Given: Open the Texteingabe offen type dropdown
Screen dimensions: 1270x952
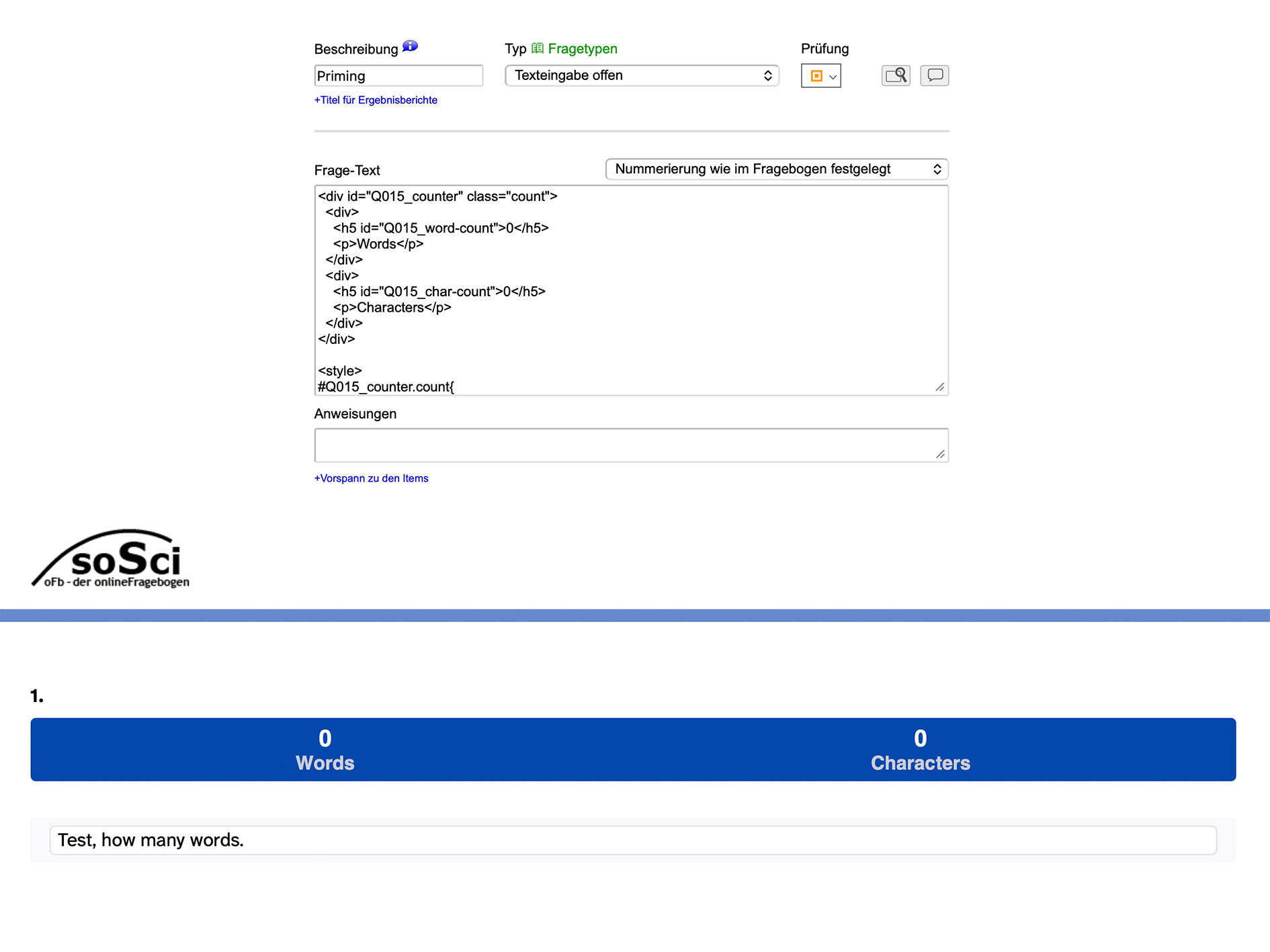Looking at the screenshot, I should click(x=641, y=75).
